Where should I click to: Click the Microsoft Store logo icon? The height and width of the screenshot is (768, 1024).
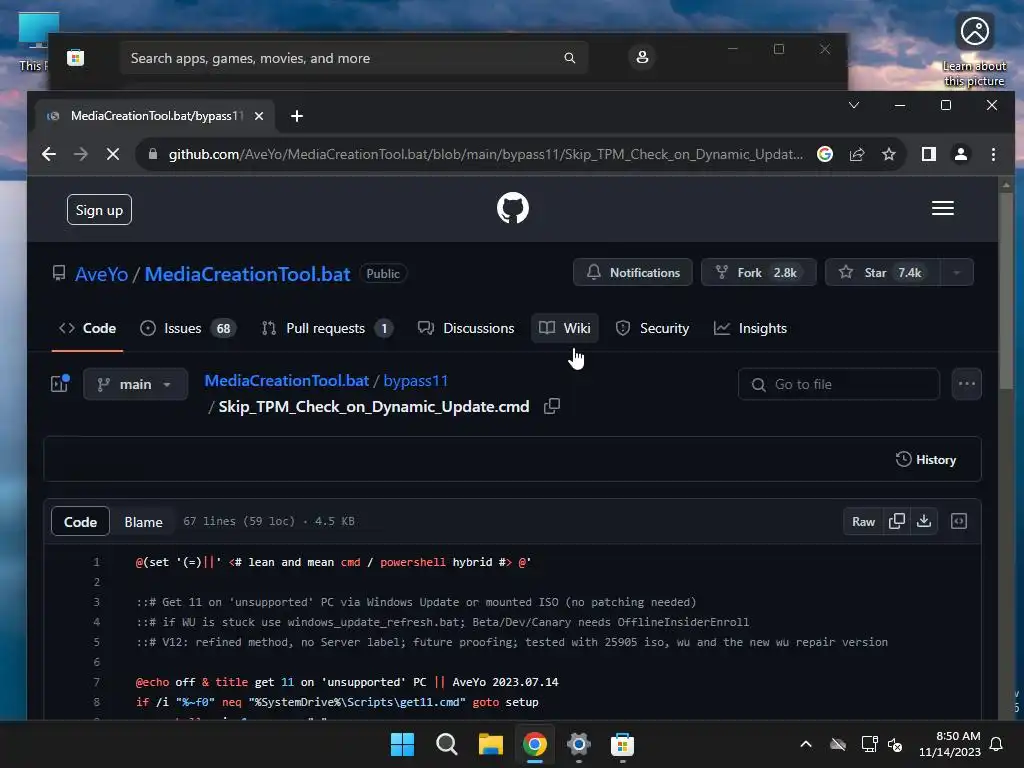(76, 58)
